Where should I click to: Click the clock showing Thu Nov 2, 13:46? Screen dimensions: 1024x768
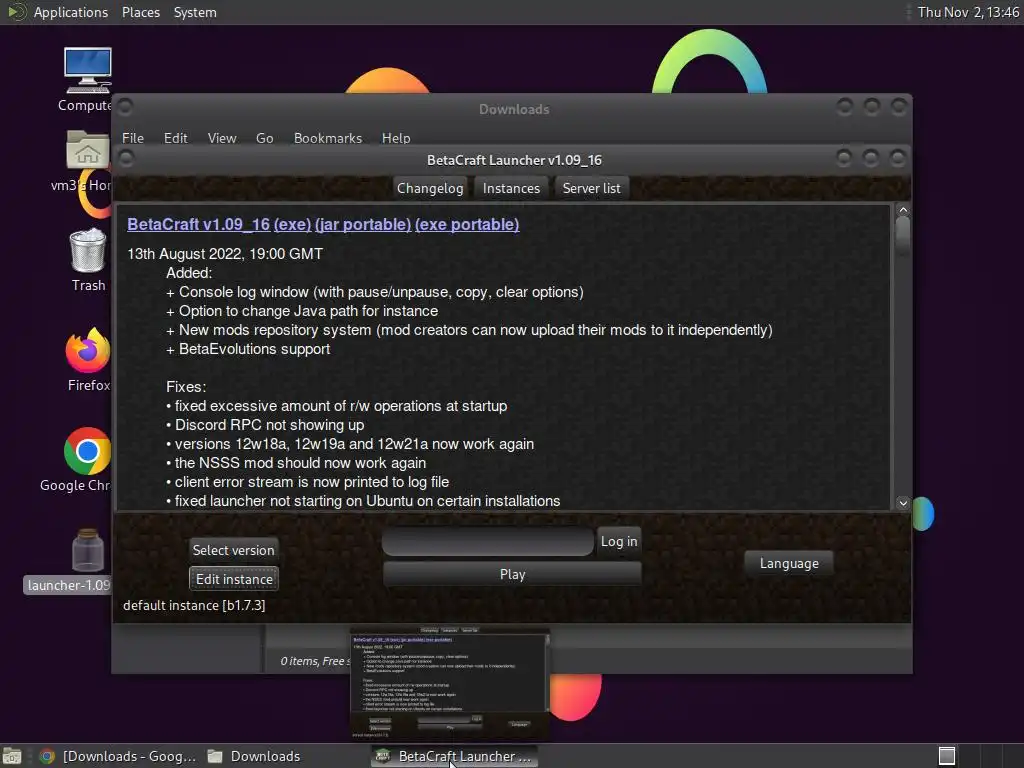click(968, 12)
